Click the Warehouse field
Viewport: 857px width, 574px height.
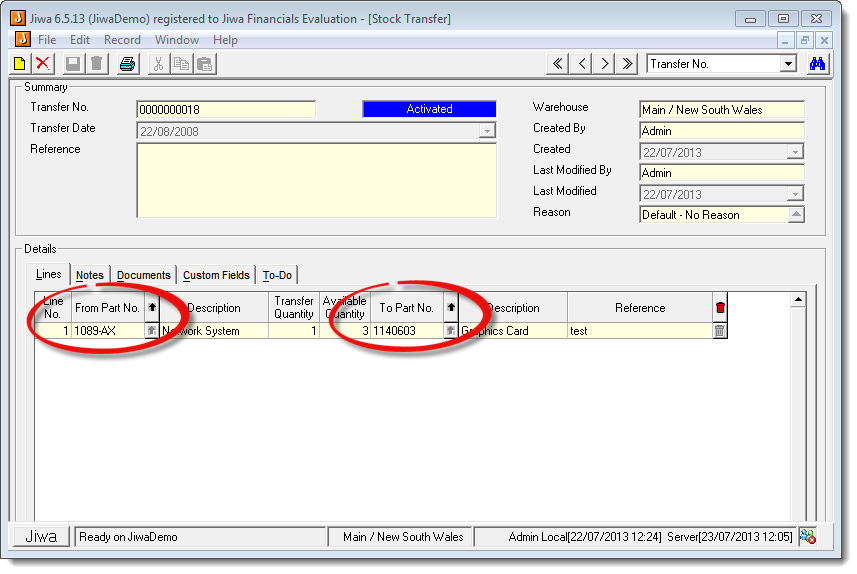pyautogui.click(x=721, y=109)
